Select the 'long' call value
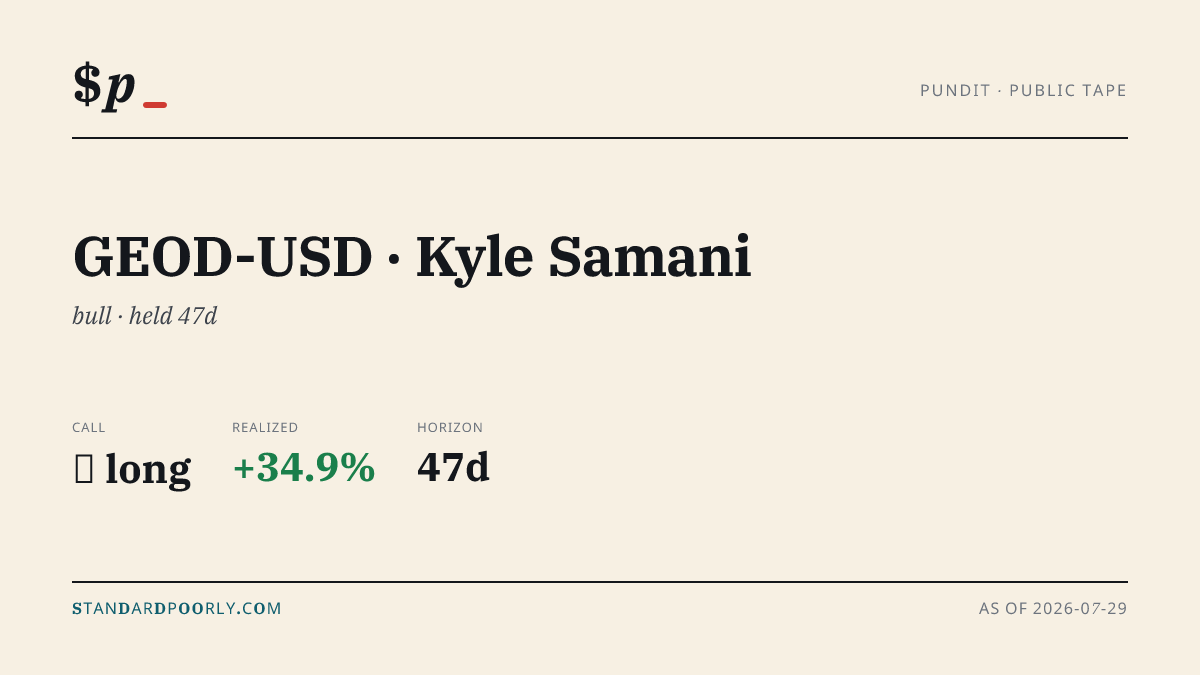This screenshot has height=675, width=1200. pyautogui.click(x=148, y=469)
